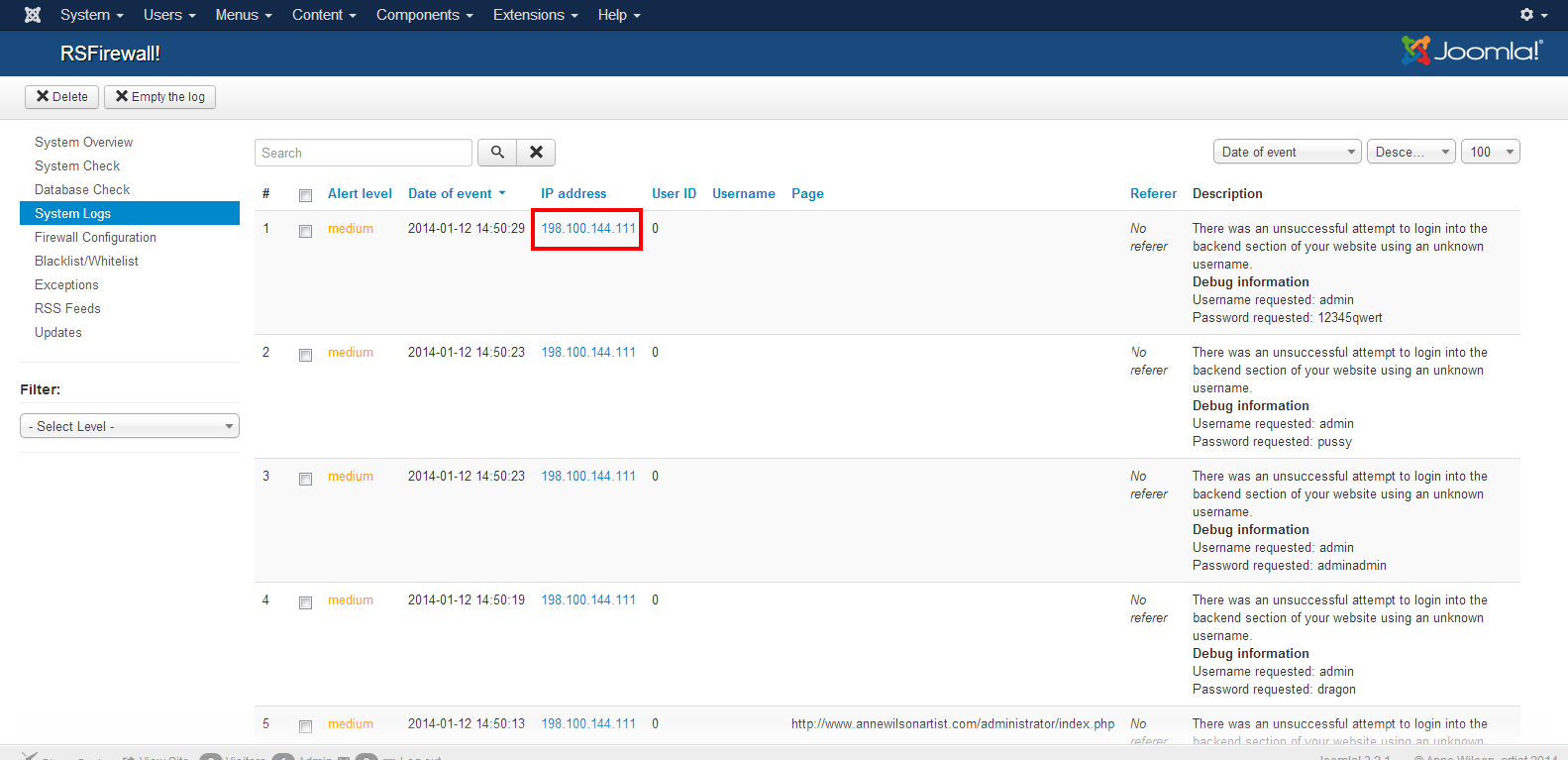The image size is (1568, 760).
Task: Click the Delete button
Action: (61, 96)
